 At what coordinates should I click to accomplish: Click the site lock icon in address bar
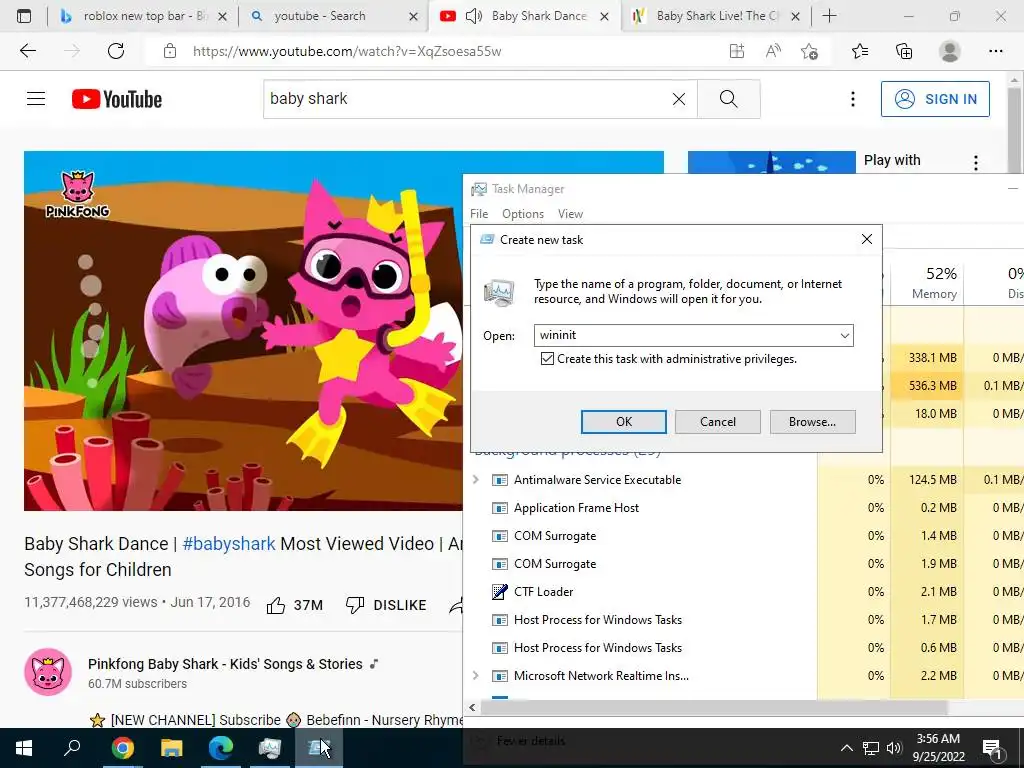point(170,51)
